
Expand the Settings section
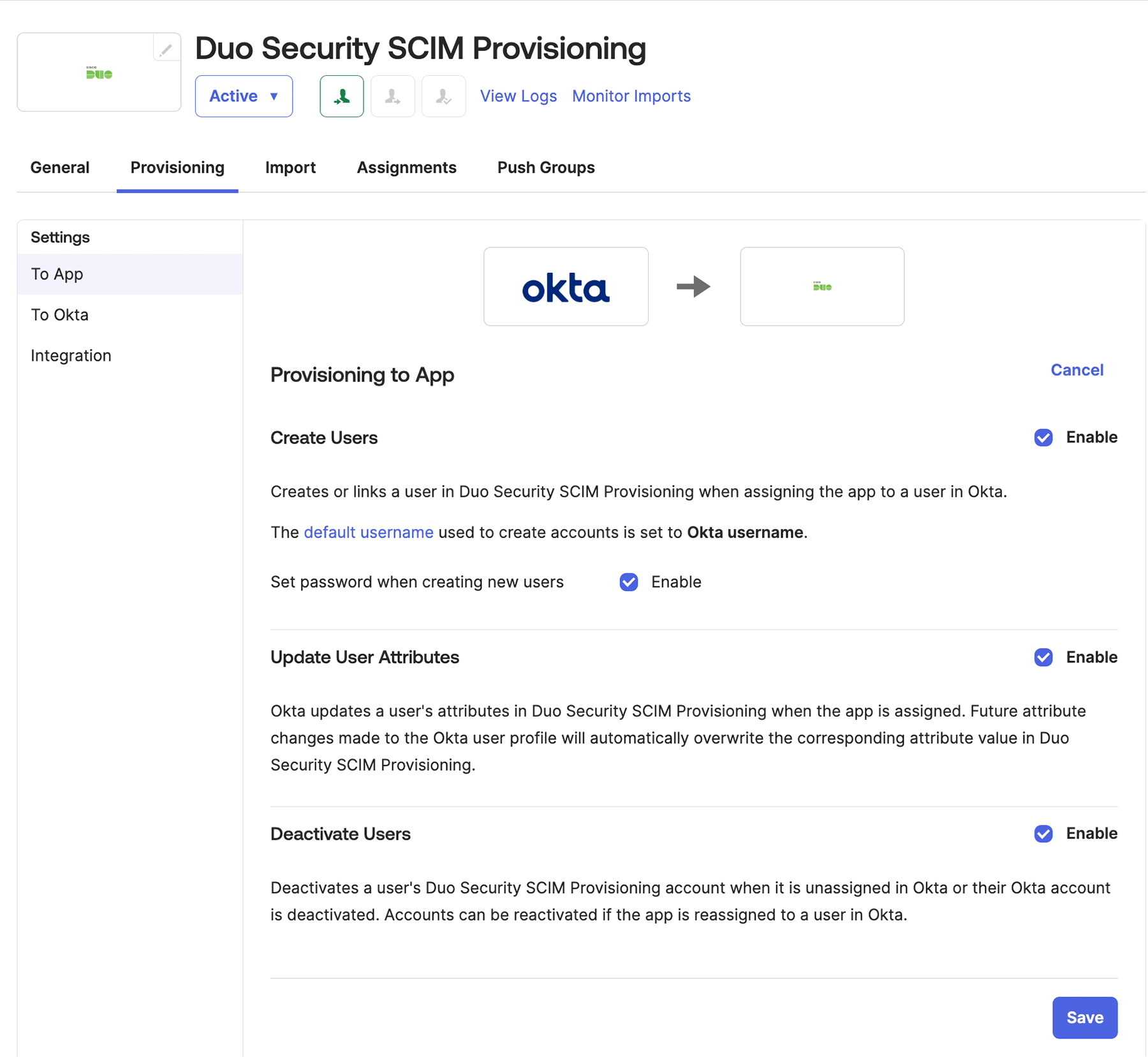click(59, 237)
